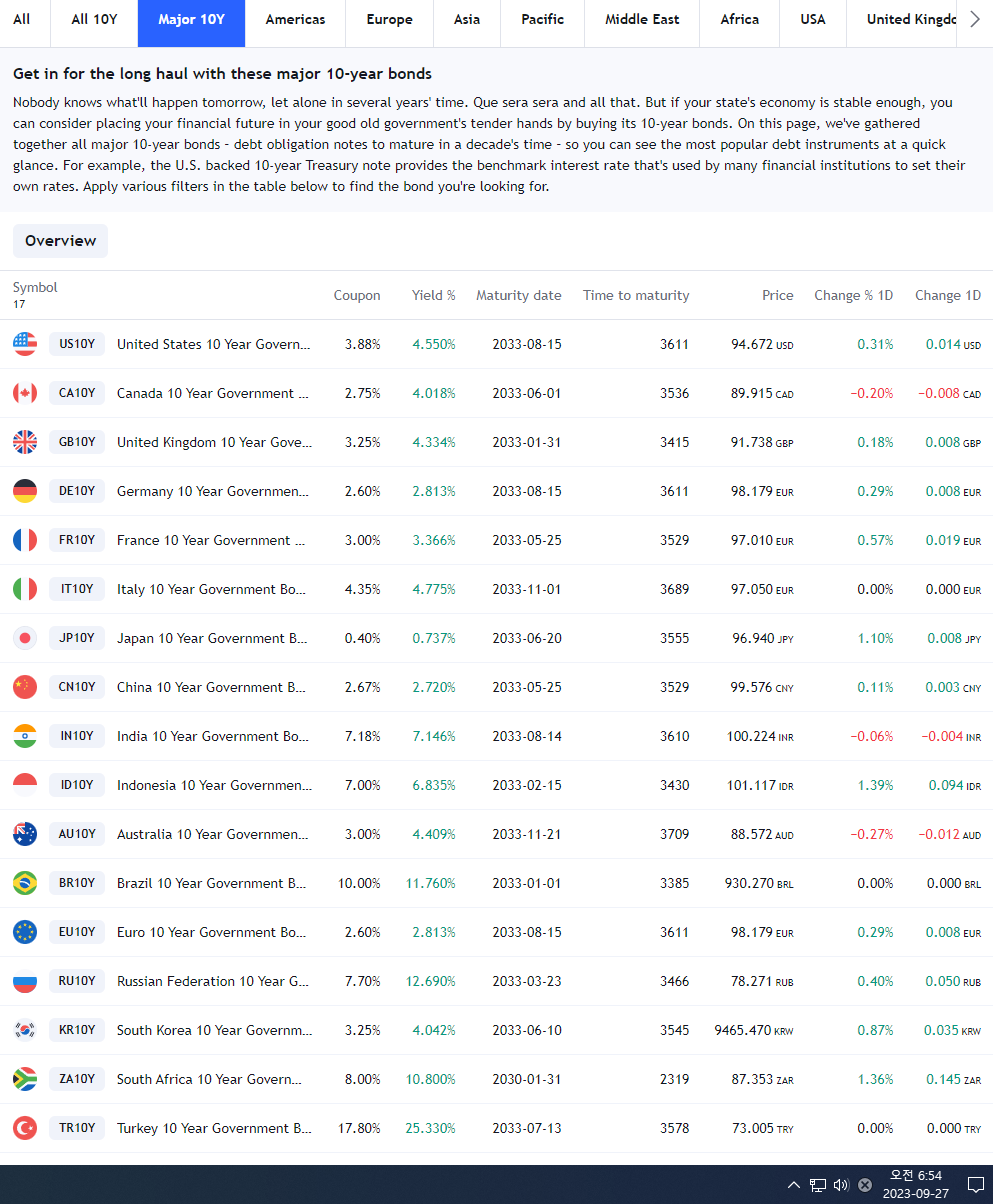The height and width of the screenshot is (1204, 993).
Task: Sort table by Price column
Action: tap(777, 295)
